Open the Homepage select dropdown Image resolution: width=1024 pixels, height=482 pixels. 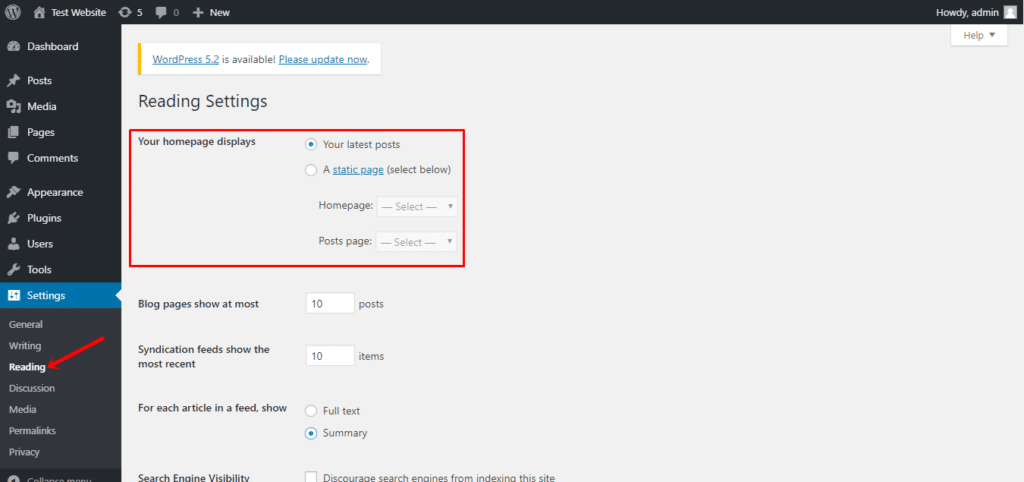pos(417,206)
